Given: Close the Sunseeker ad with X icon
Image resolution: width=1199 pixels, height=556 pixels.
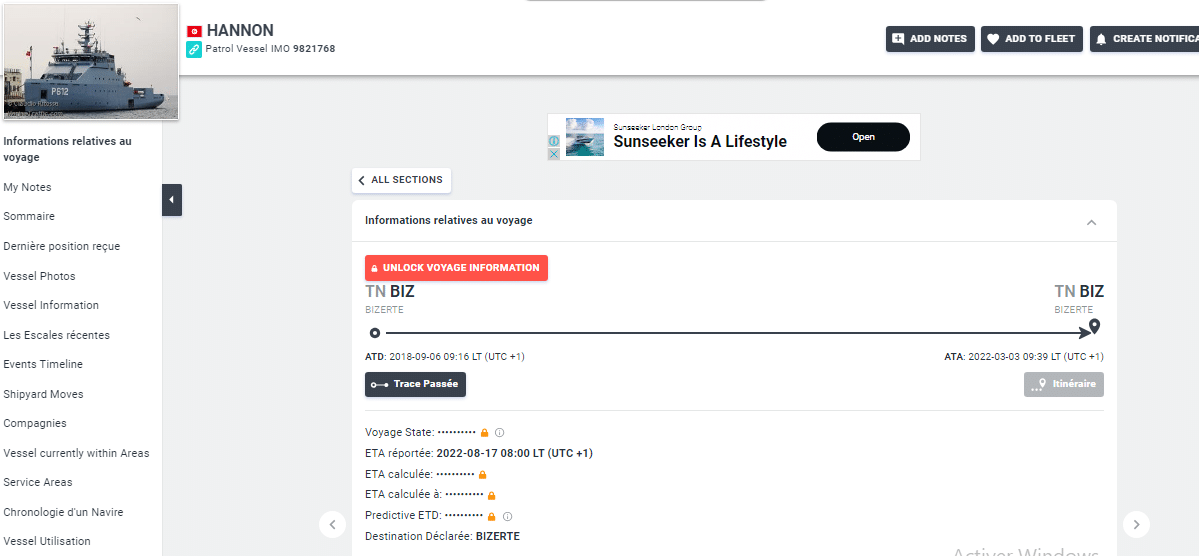Looking at the screenshot, I should point(554,154).
